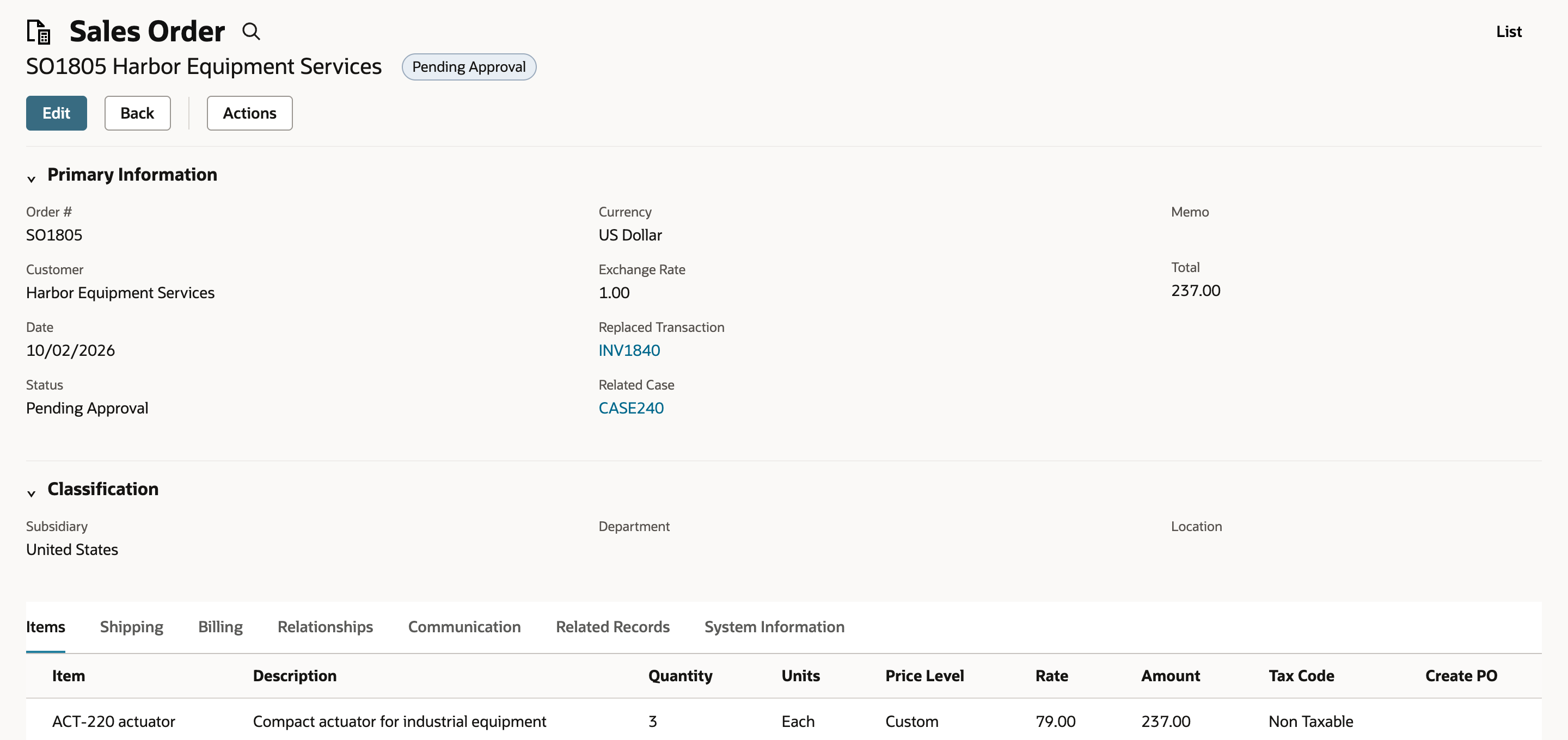The image size is (1568, 740).
Task: Open the Actions menu button
Action: [x=249, y=113]
